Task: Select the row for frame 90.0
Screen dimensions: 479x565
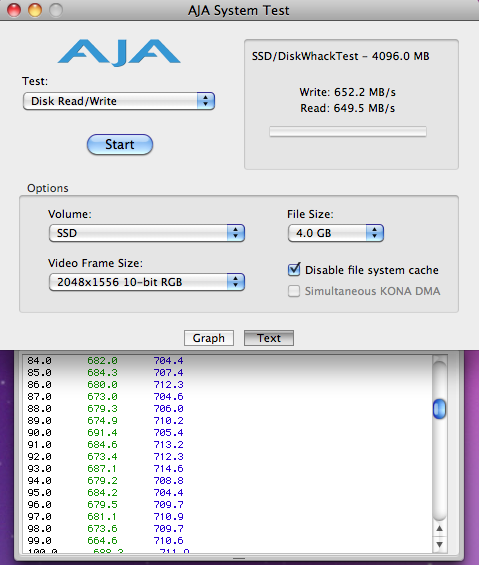Action: [x=227, y=433]
